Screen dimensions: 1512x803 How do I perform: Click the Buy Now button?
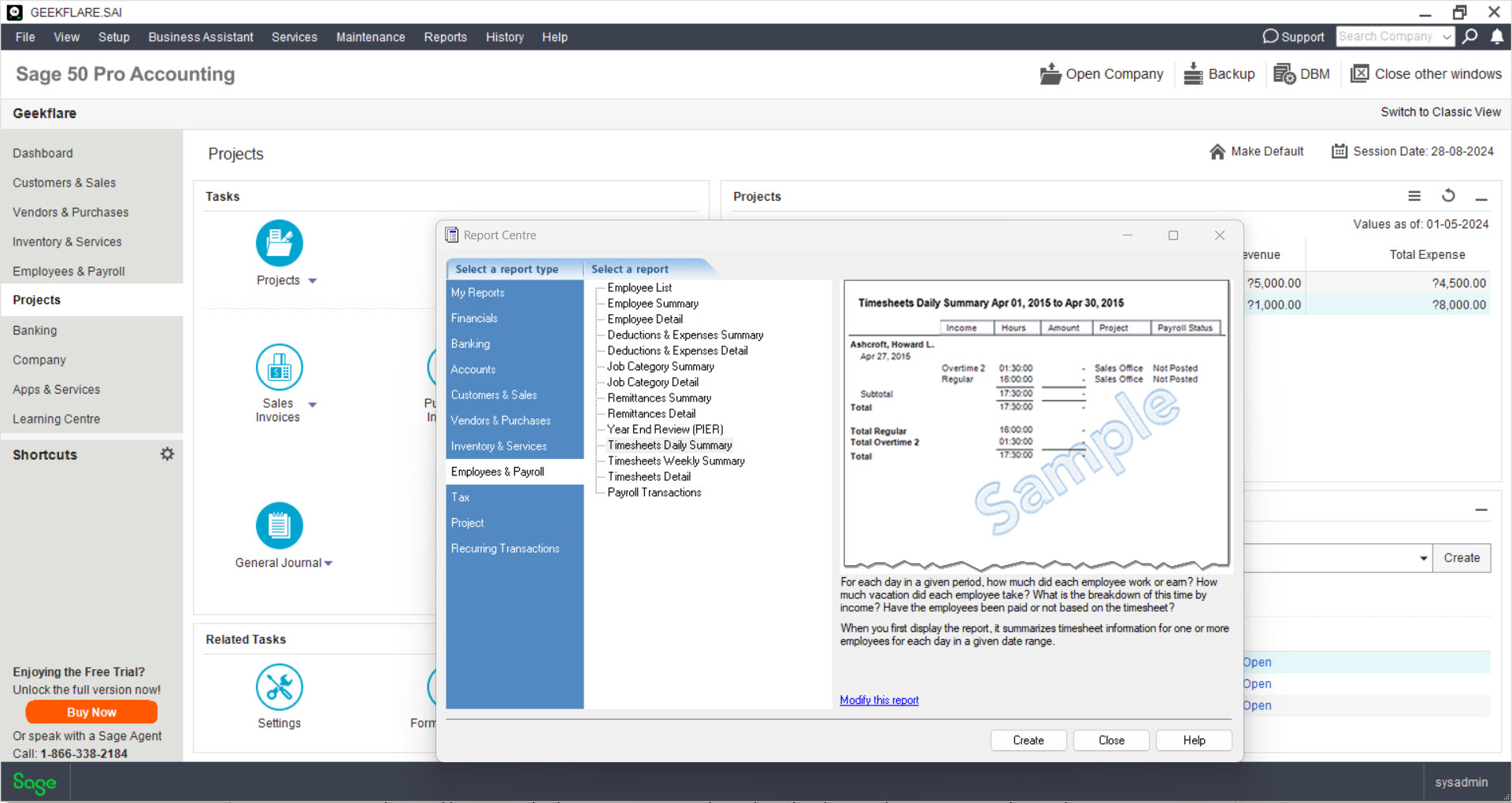point(91,712)
